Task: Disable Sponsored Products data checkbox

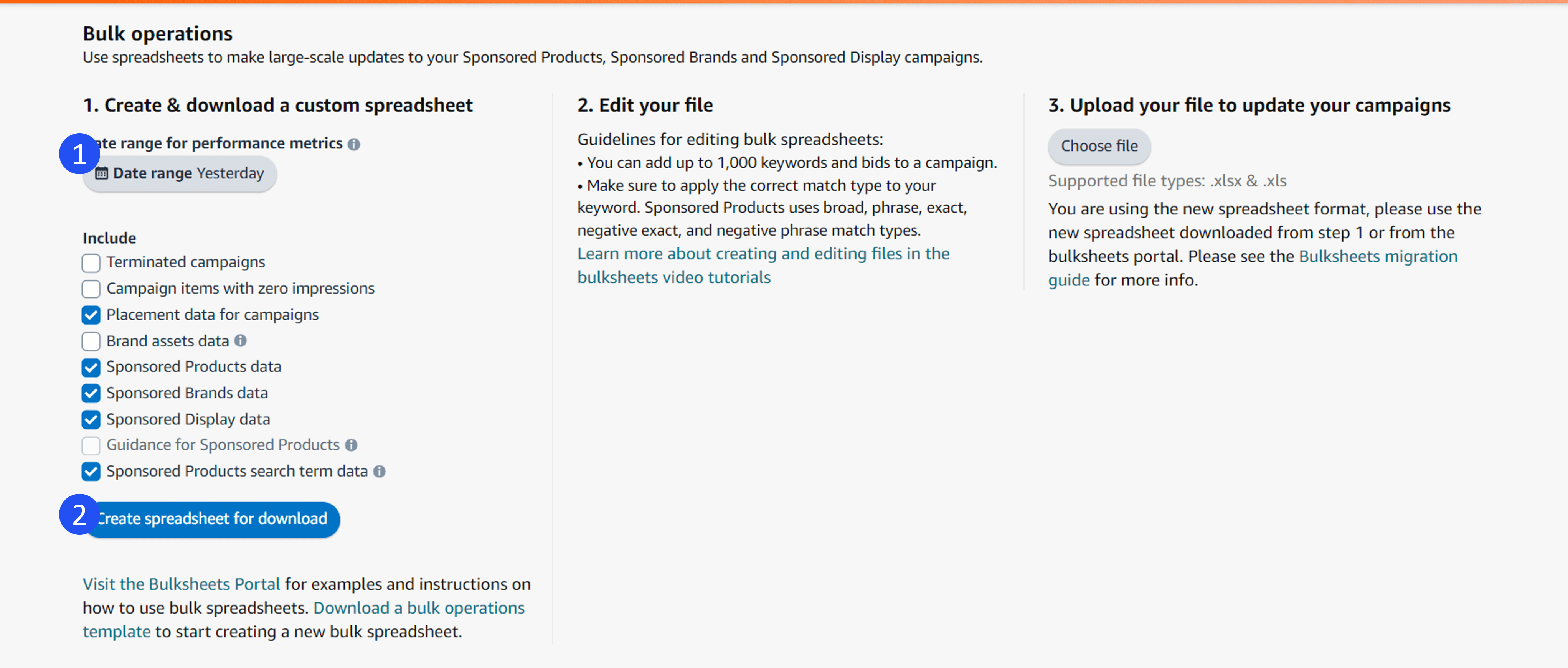Action: 91,368
